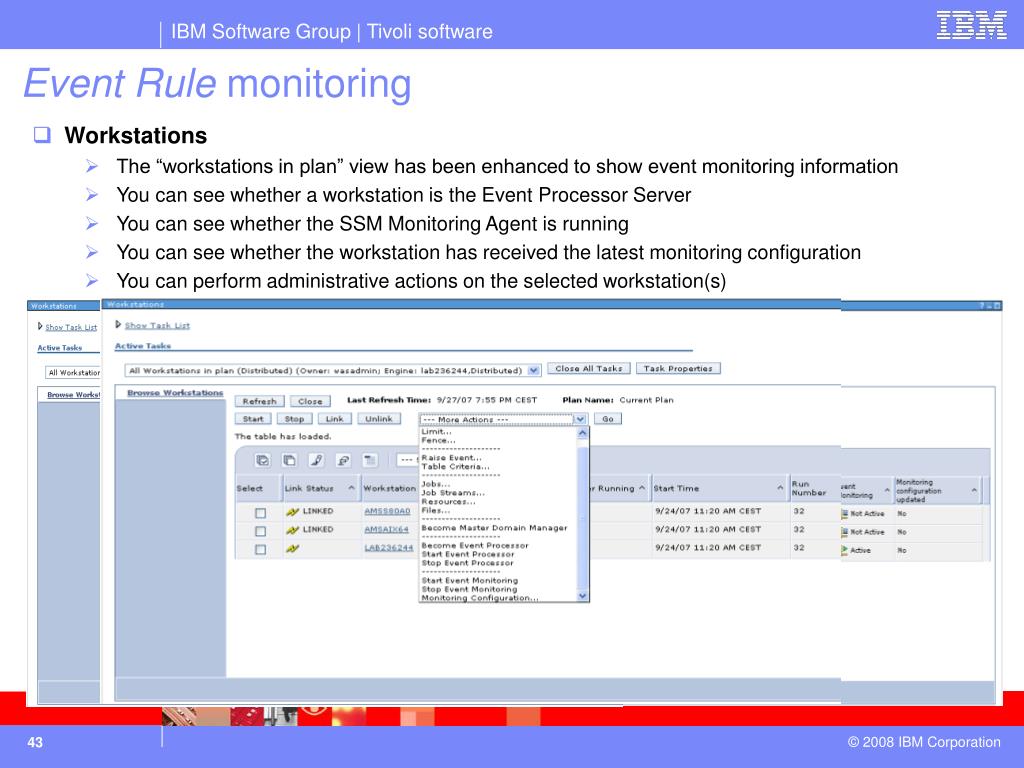
Task: Expand Show Task List in main panel
Action: [118, 325]
